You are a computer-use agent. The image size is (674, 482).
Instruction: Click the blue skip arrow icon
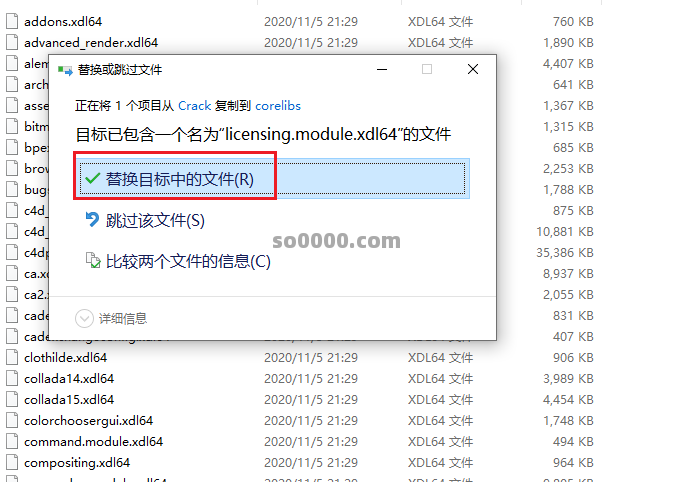pyautogui.click(x=92, y=219)
